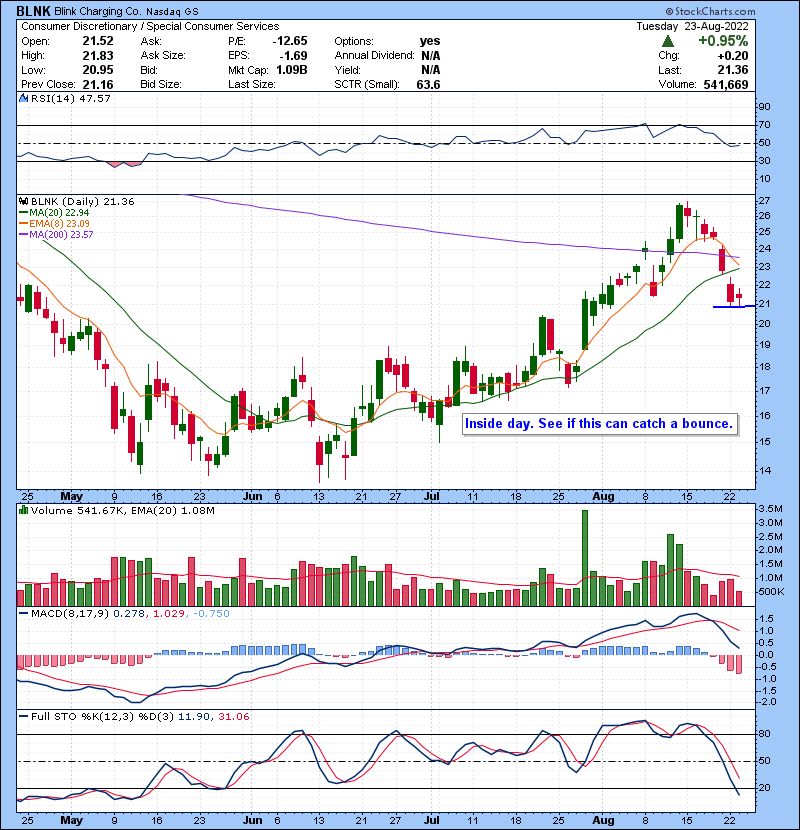Select the MA(200) 23.57 purple legend entry

click(56, 234)
